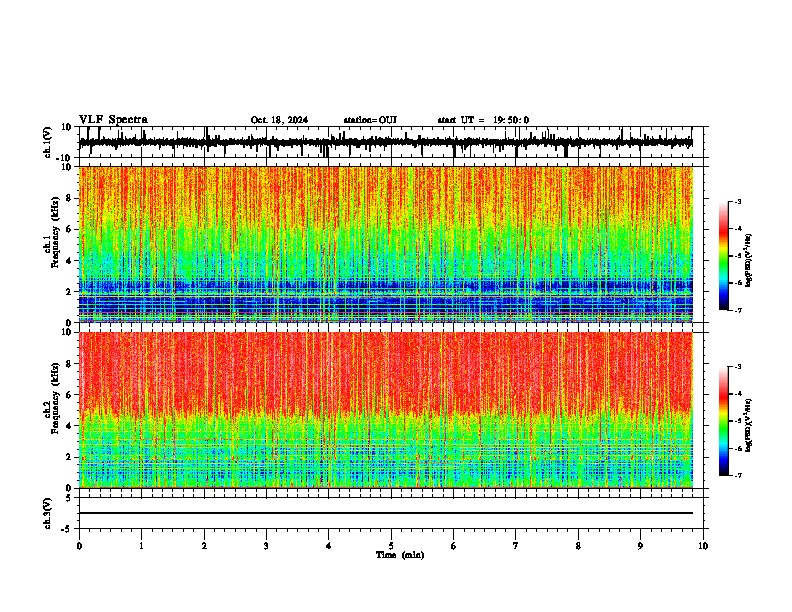Click the "station=OUJ" header label
792x612 pixels.
370,120
